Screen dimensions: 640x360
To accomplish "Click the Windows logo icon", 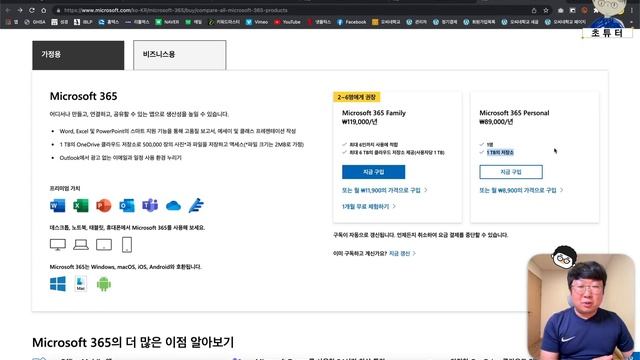I will (58, 284).
